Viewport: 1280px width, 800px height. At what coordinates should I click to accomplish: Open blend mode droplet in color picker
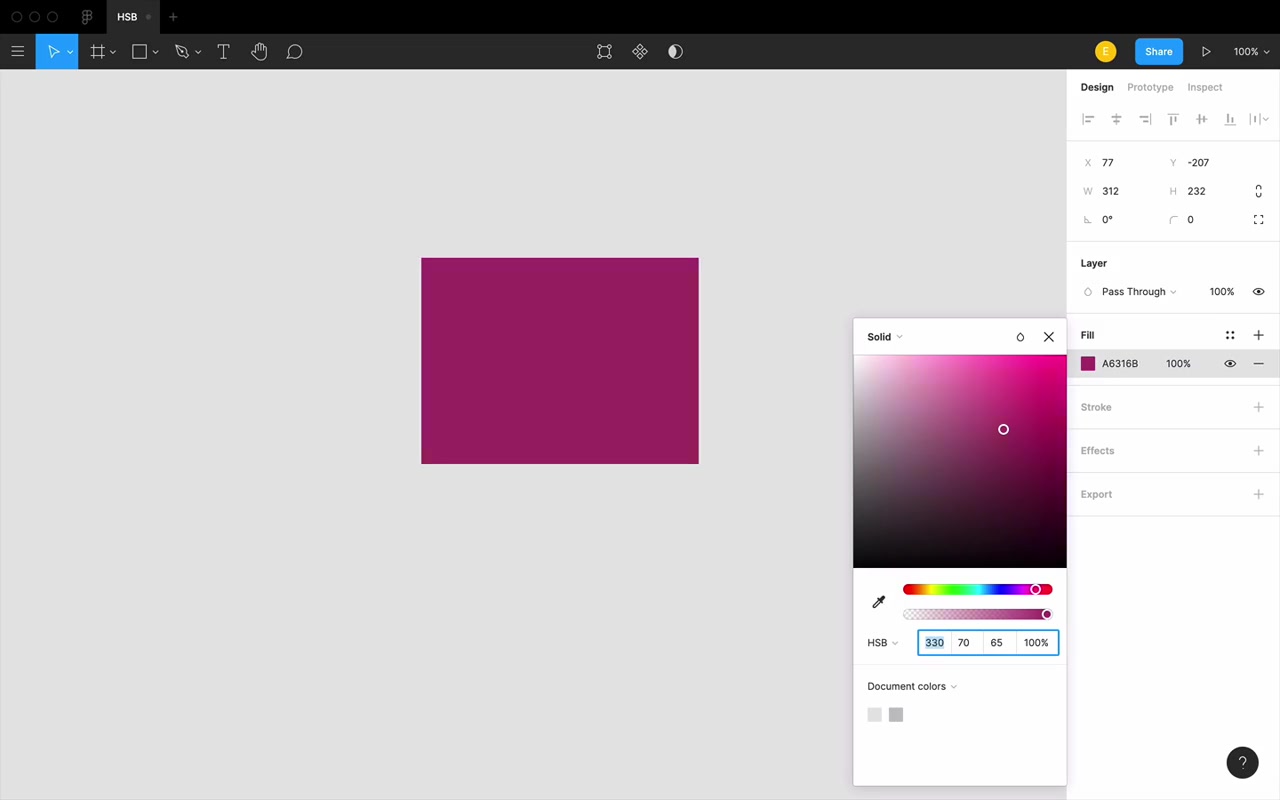tap(1020, 337)
